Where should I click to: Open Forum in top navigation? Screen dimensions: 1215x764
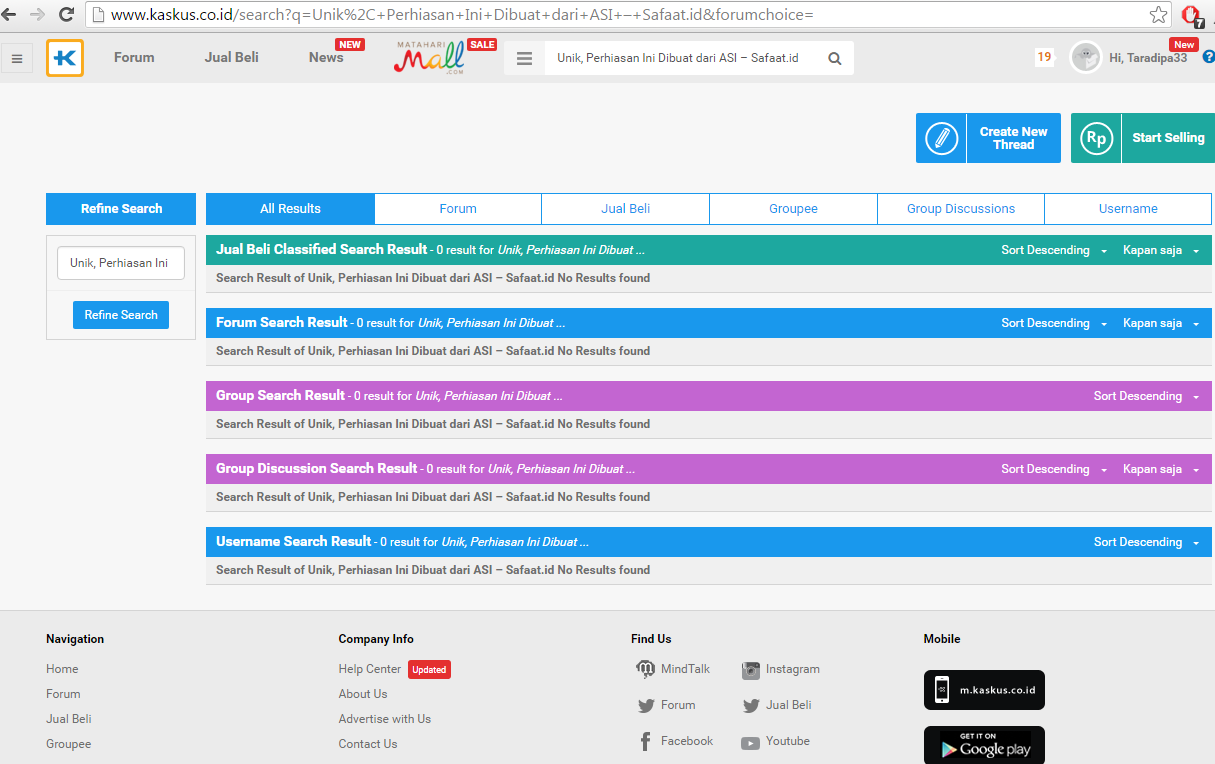134,57
